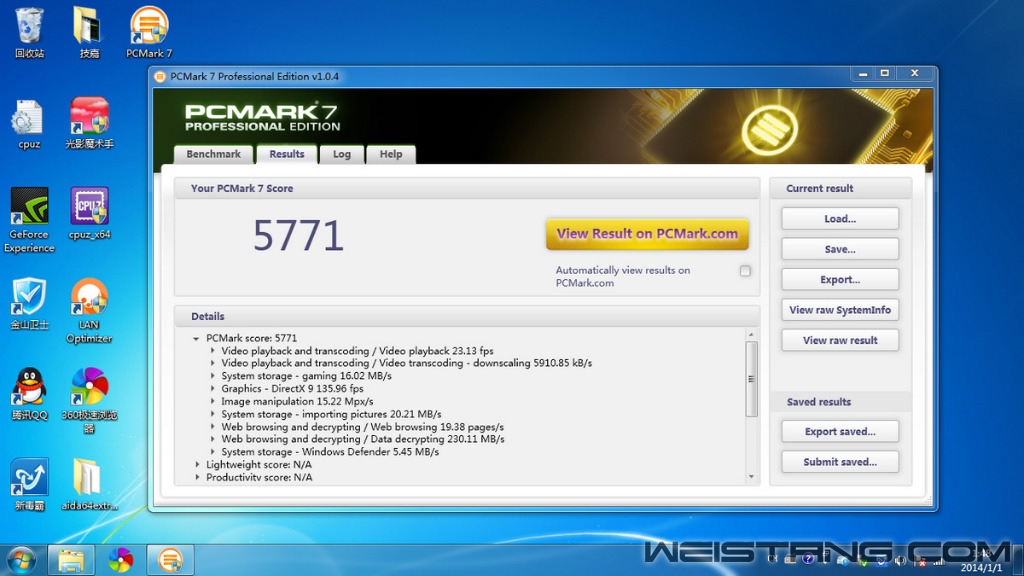The width and height of the screenshot is (1024, 576).
Task: Launch the 360 browser pinned on the taskbar
Action: [x=120, y=560]
